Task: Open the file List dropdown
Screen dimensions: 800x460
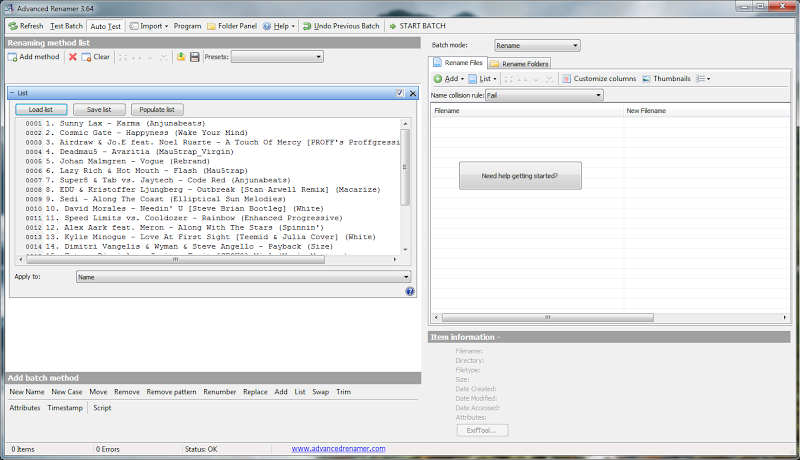Action: [x=483, y=79]
